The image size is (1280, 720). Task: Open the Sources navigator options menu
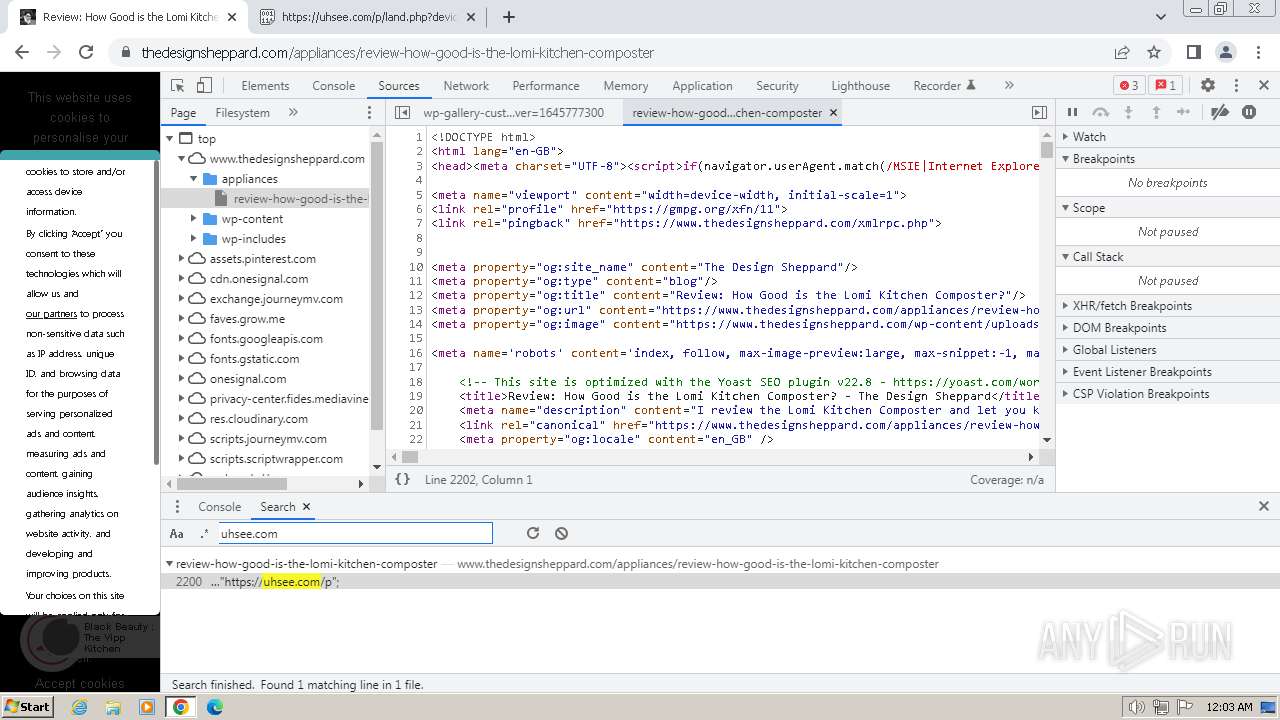(369, 113)
